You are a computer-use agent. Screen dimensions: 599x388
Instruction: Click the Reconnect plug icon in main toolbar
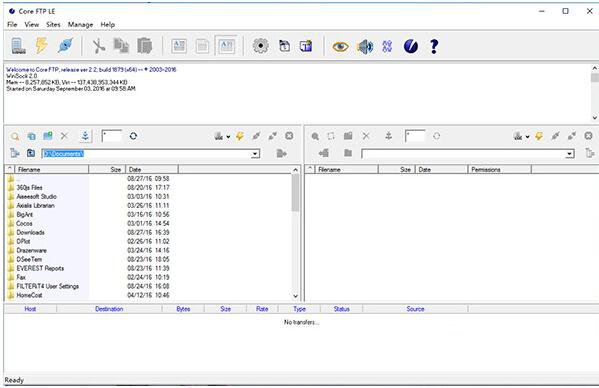[x=65, y=46]
